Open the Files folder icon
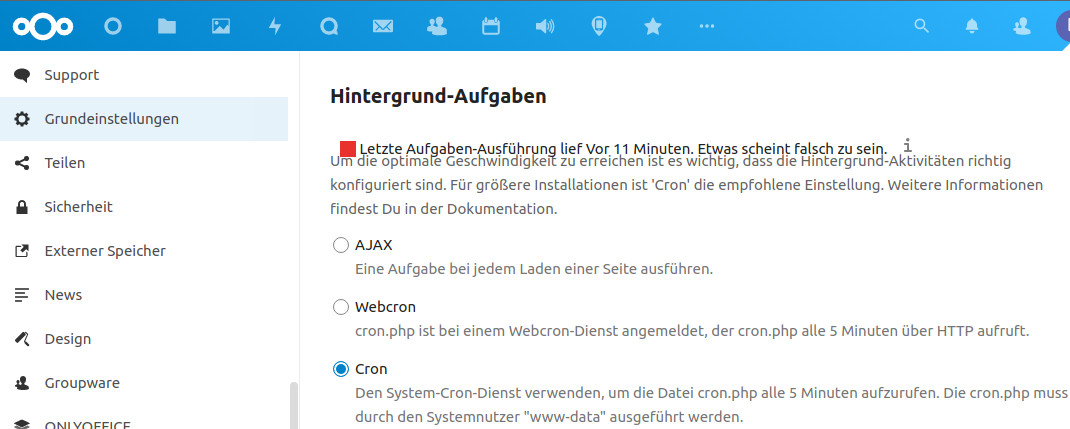Image resolution: width=1070 pixels, height=429 pixels. click(167, 27)
